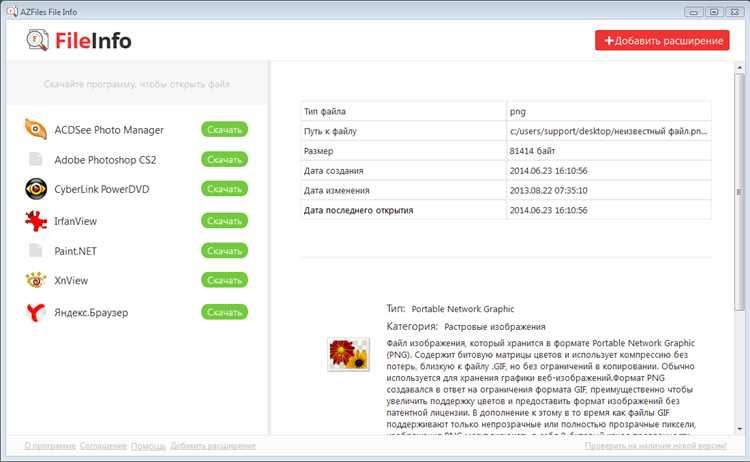Click the Размер table cell
Screen dimensions: 750x462
click(403, 151)
